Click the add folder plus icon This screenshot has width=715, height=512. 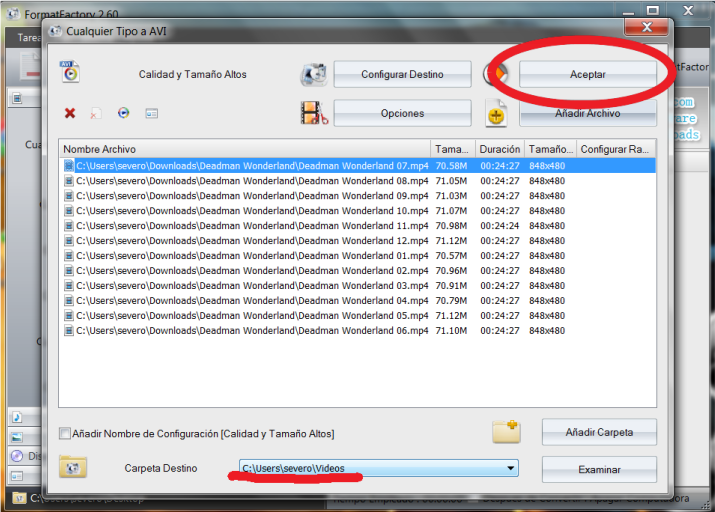click(x=506, y=431)
